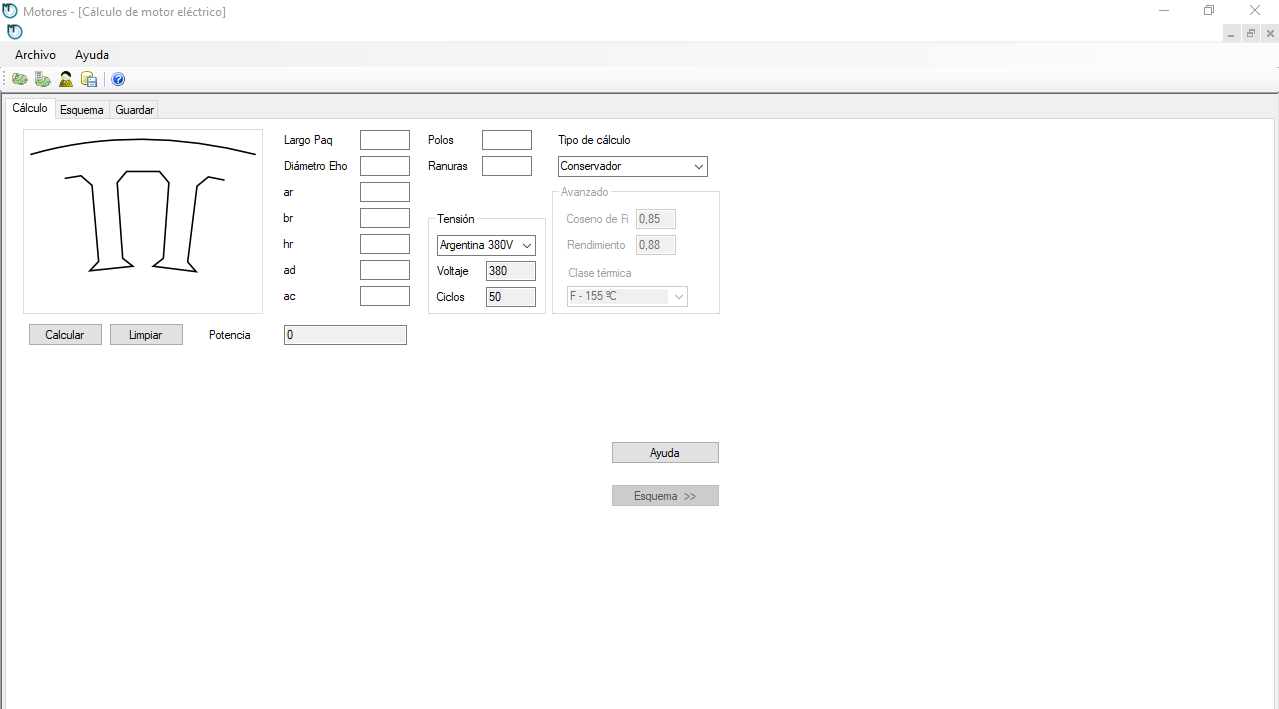Switch to the Esquema tab

(x=81, y=110)
